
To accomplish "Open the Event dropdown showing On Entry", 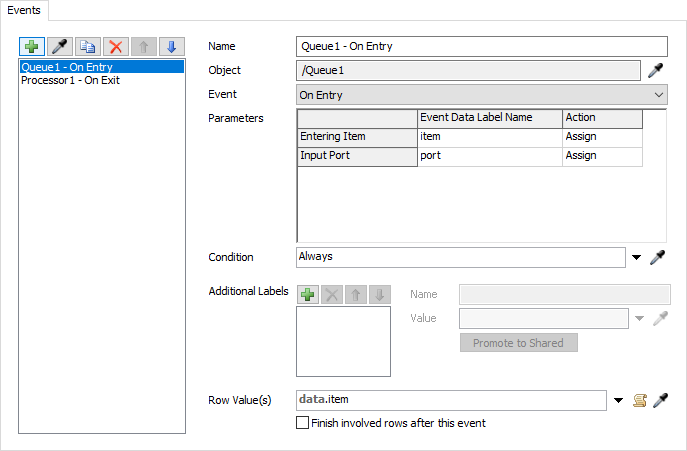I will tap(482, 95).
